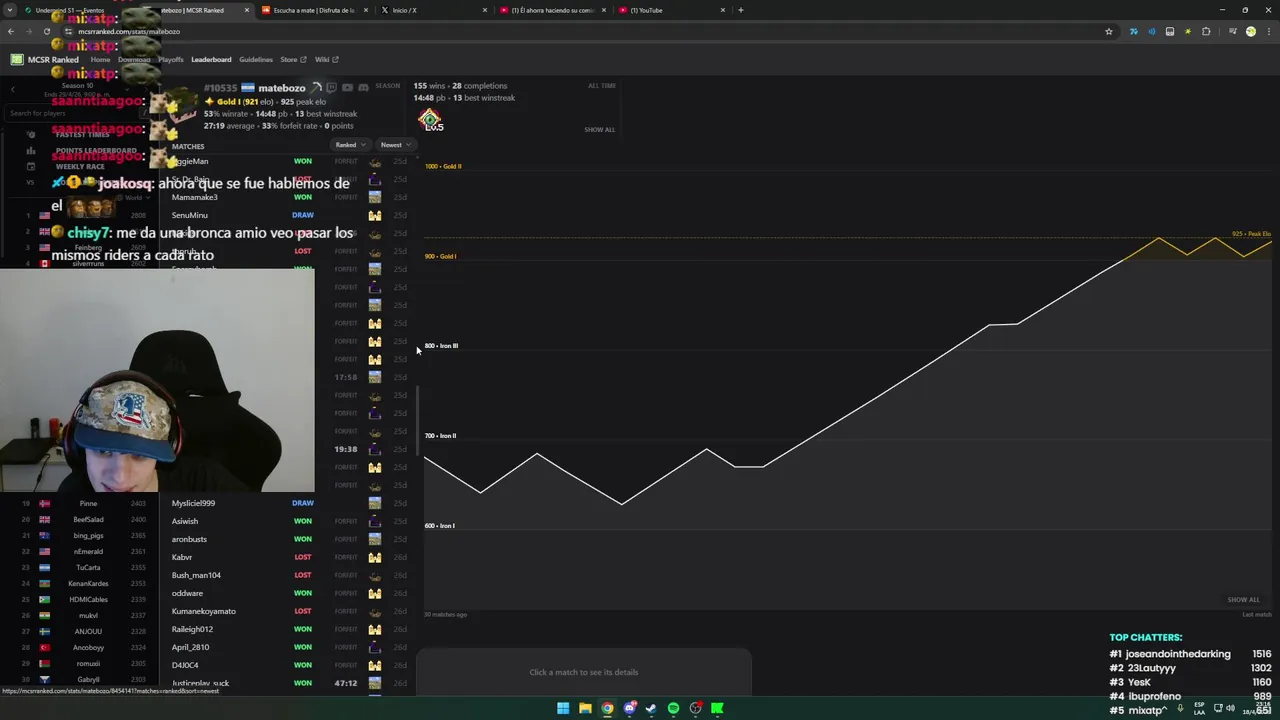Open the Guidelines nav item
Viewport: 1280px width, 720px height.
tap(256, 60)
